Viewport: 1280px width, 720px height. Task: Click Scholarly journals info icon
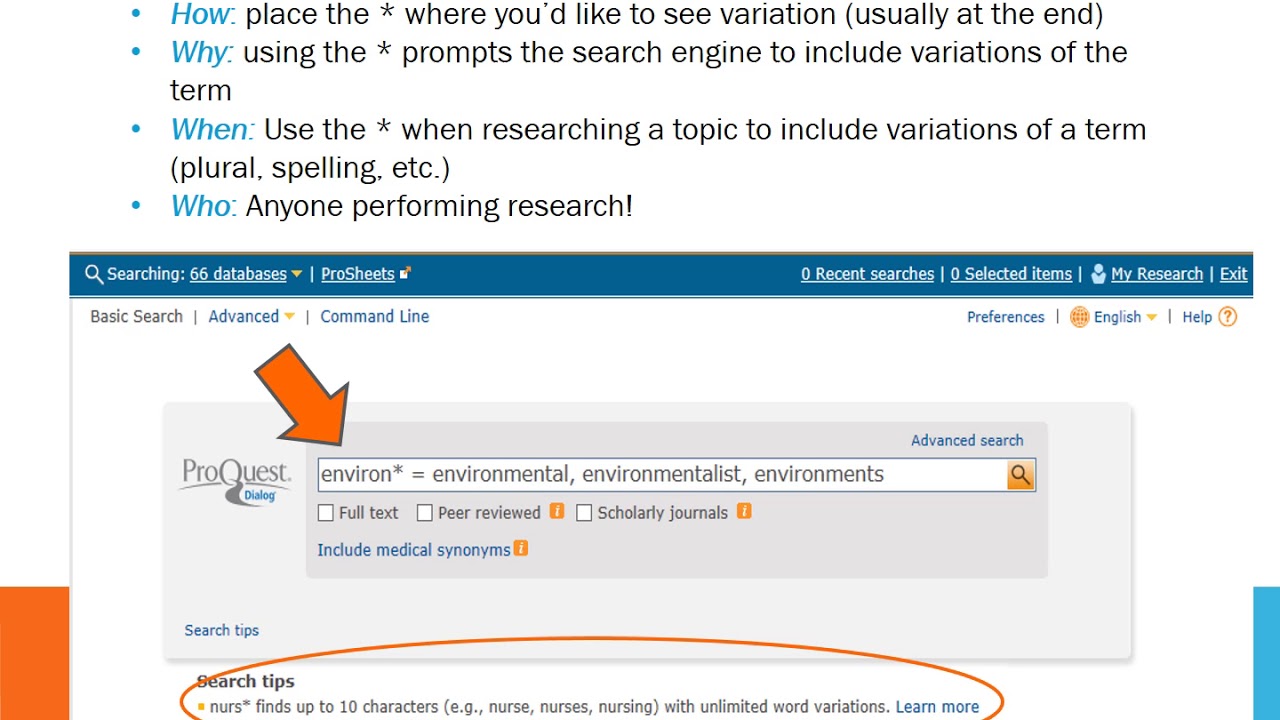click(x=744, y=512)
